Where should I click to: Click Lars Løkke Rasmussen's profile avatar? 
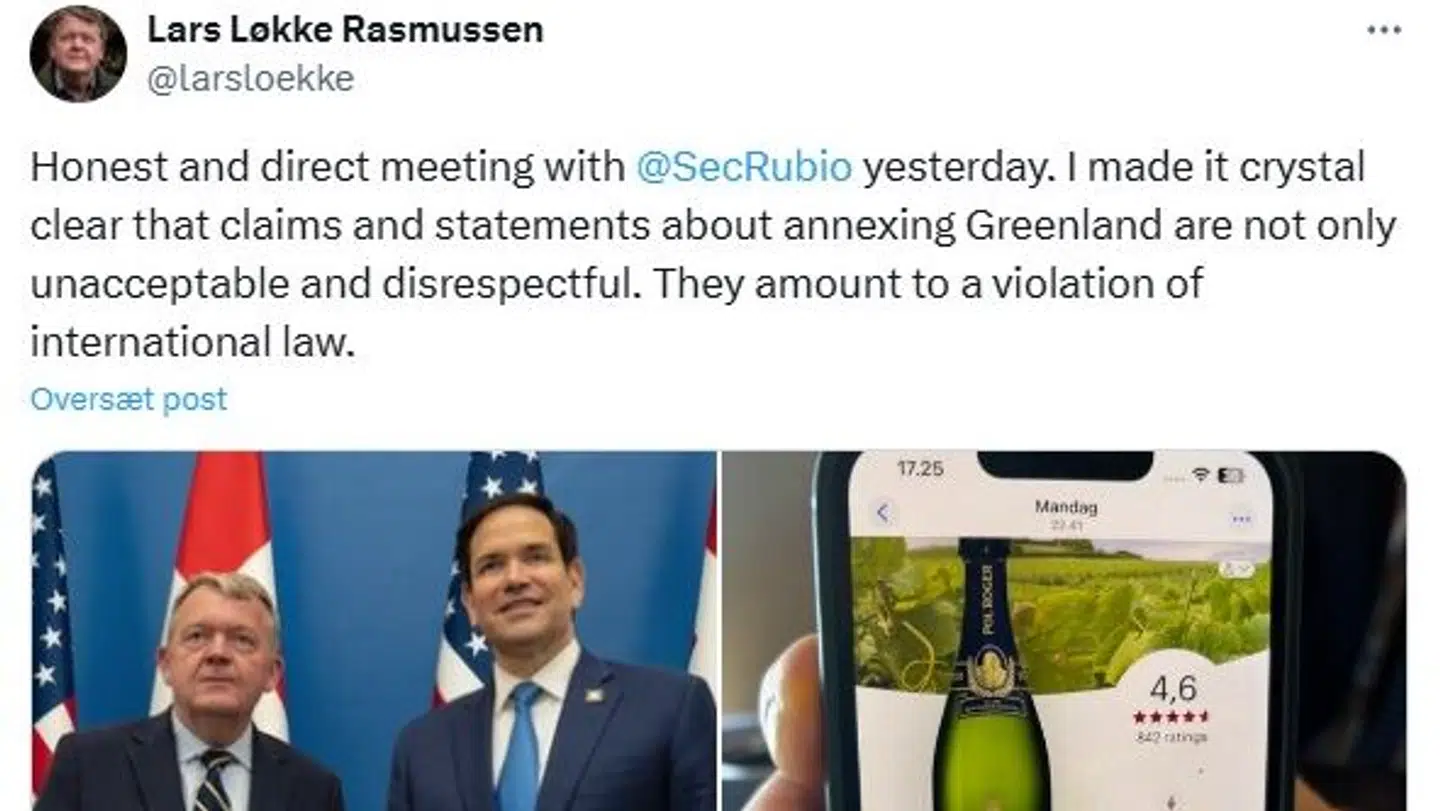[78, 53]
